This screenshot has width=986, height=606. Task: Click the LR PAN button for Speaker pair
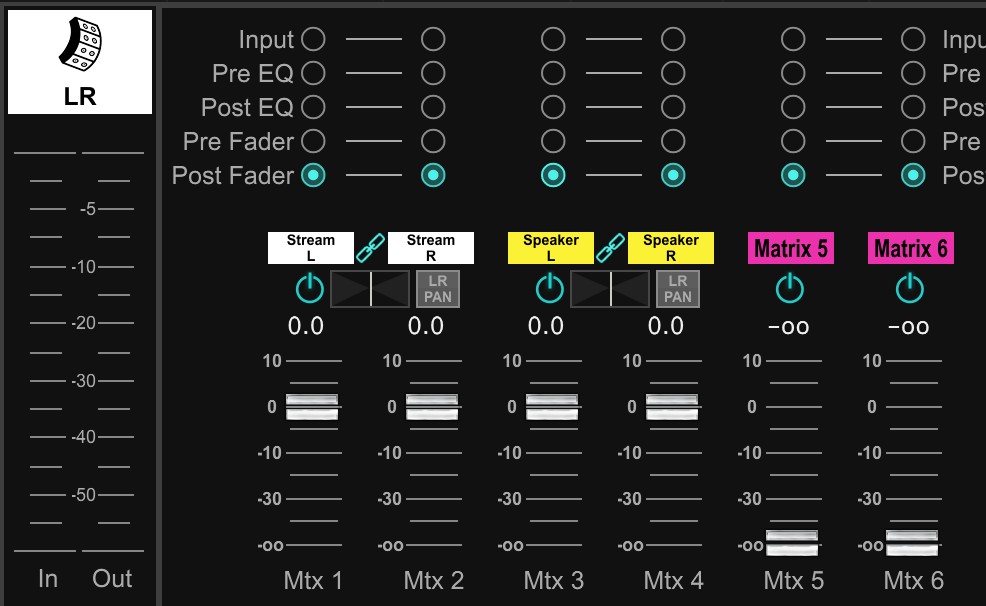coord(678,289)
